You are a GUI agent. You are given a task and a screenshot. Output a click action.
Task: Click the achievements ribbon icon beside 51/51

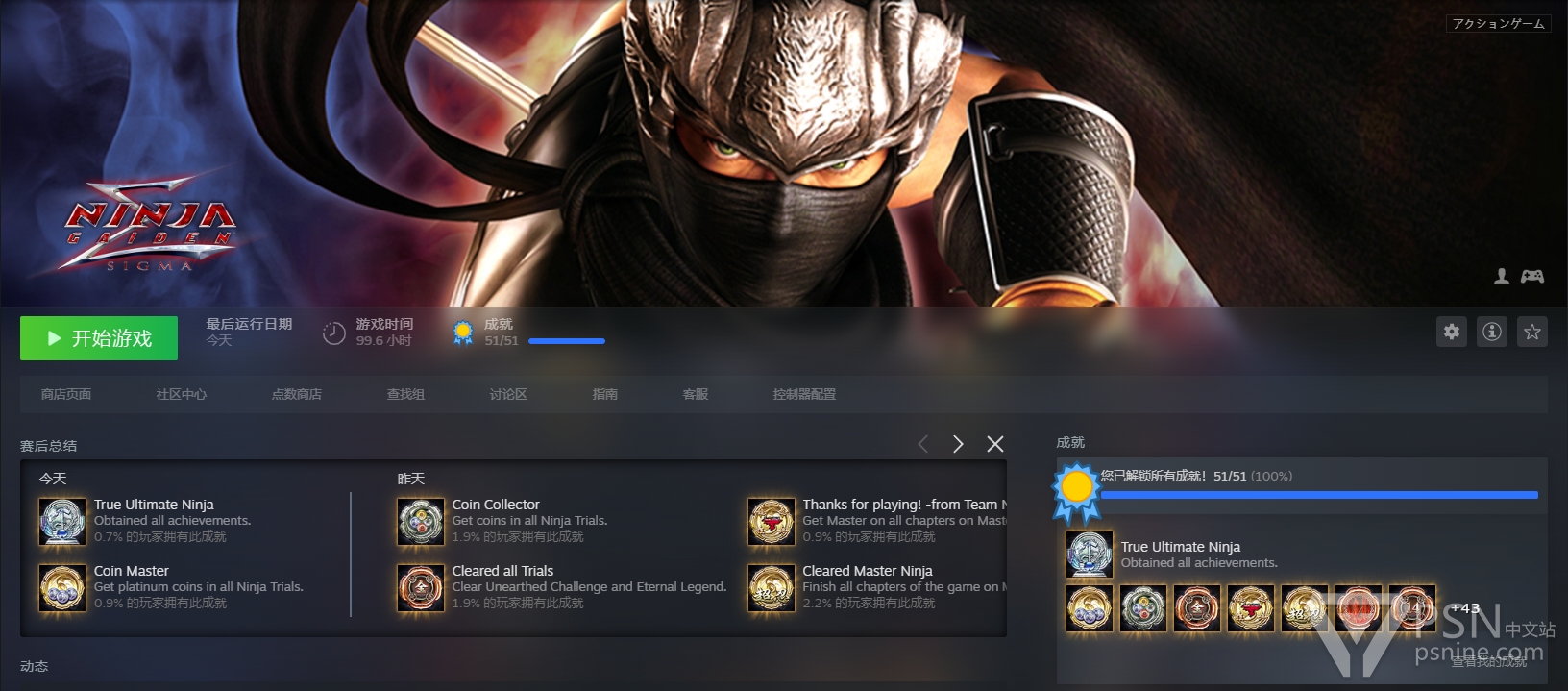[x=463, y=333]
